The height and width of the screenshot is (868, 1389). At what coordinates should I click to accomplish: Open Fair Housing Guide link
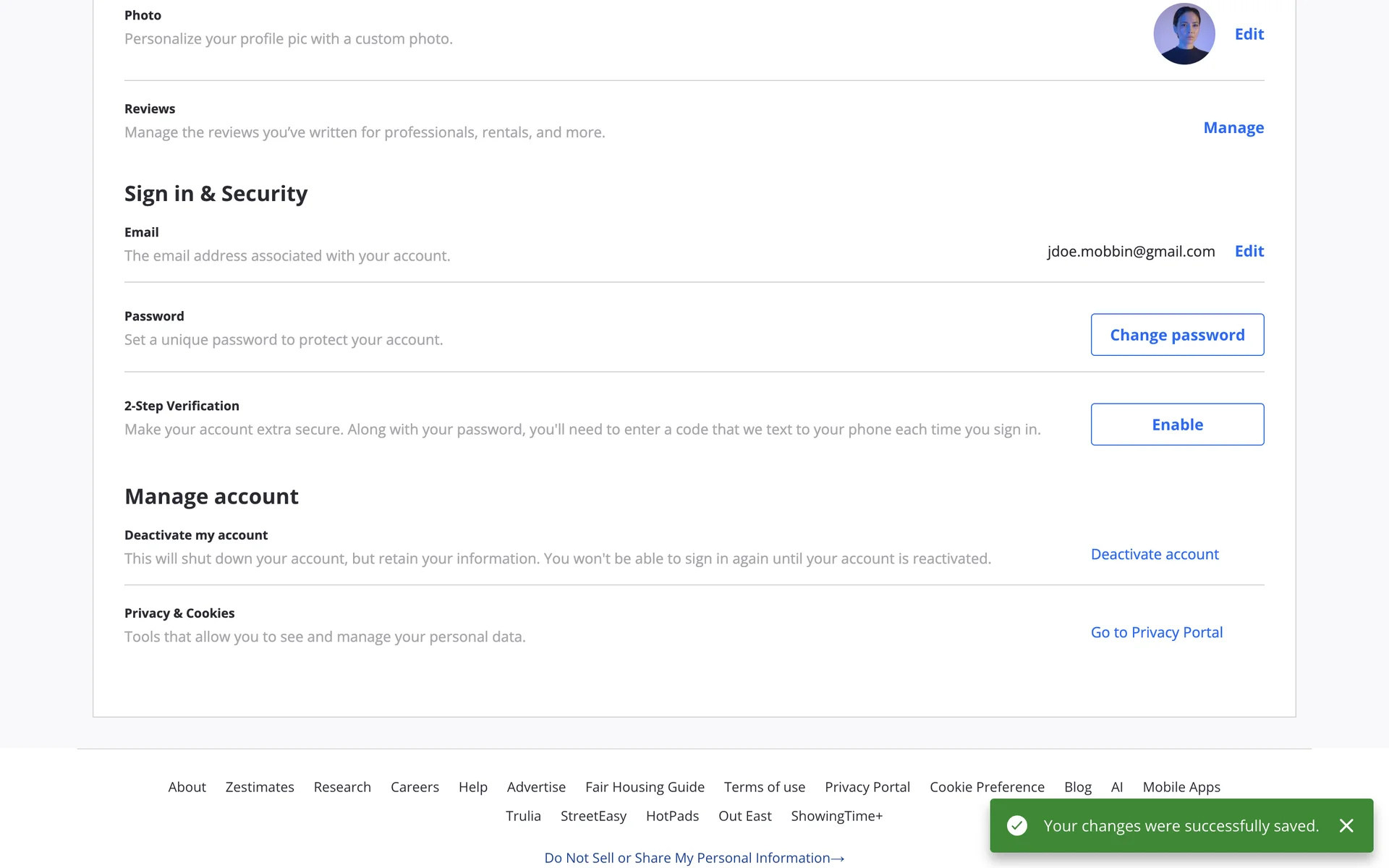pyautogui.click(x=645, y=787)
